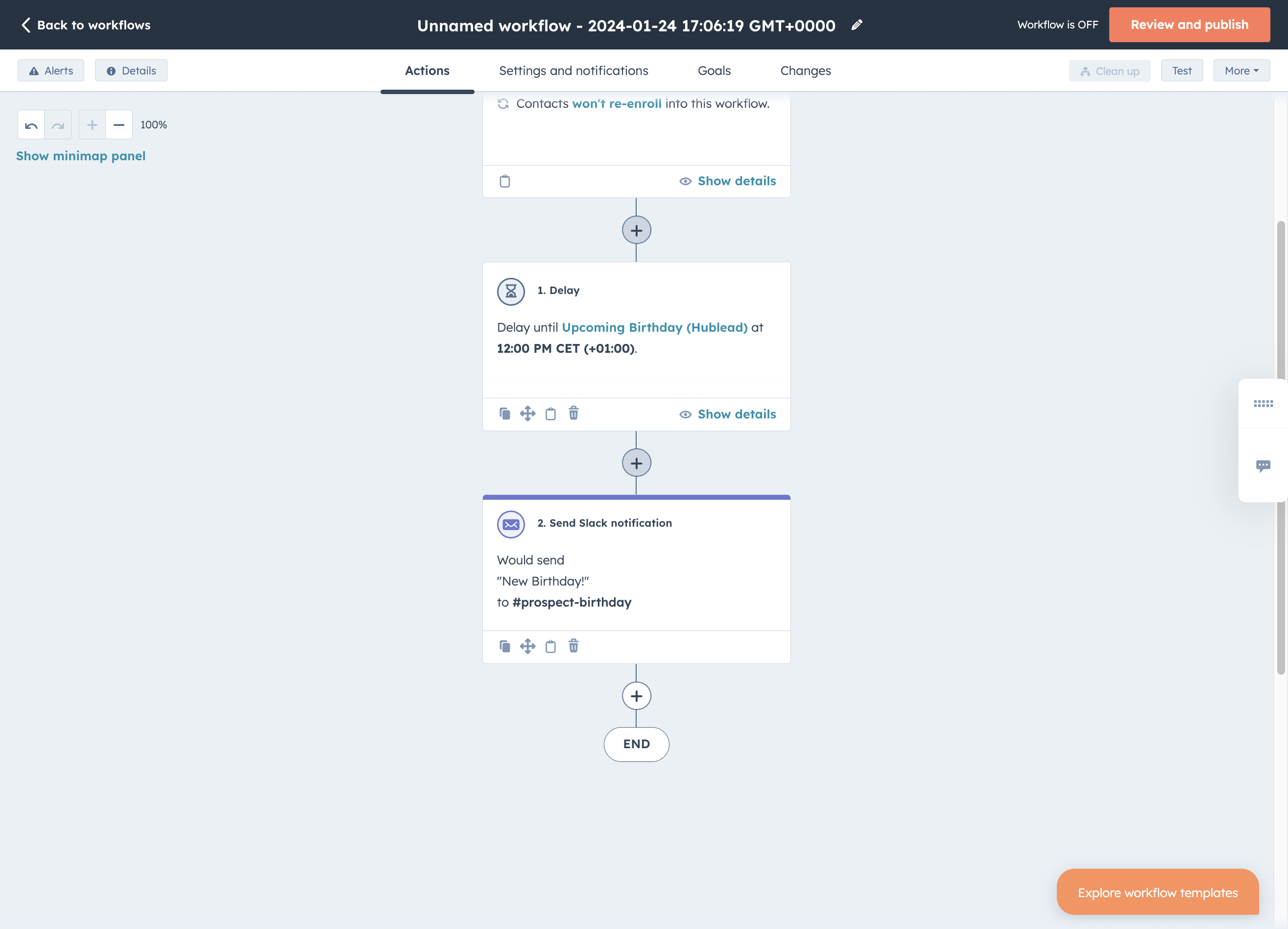Open the grid dots side panel icon
Screen dimensions: 1288x929
point(1263,403)
